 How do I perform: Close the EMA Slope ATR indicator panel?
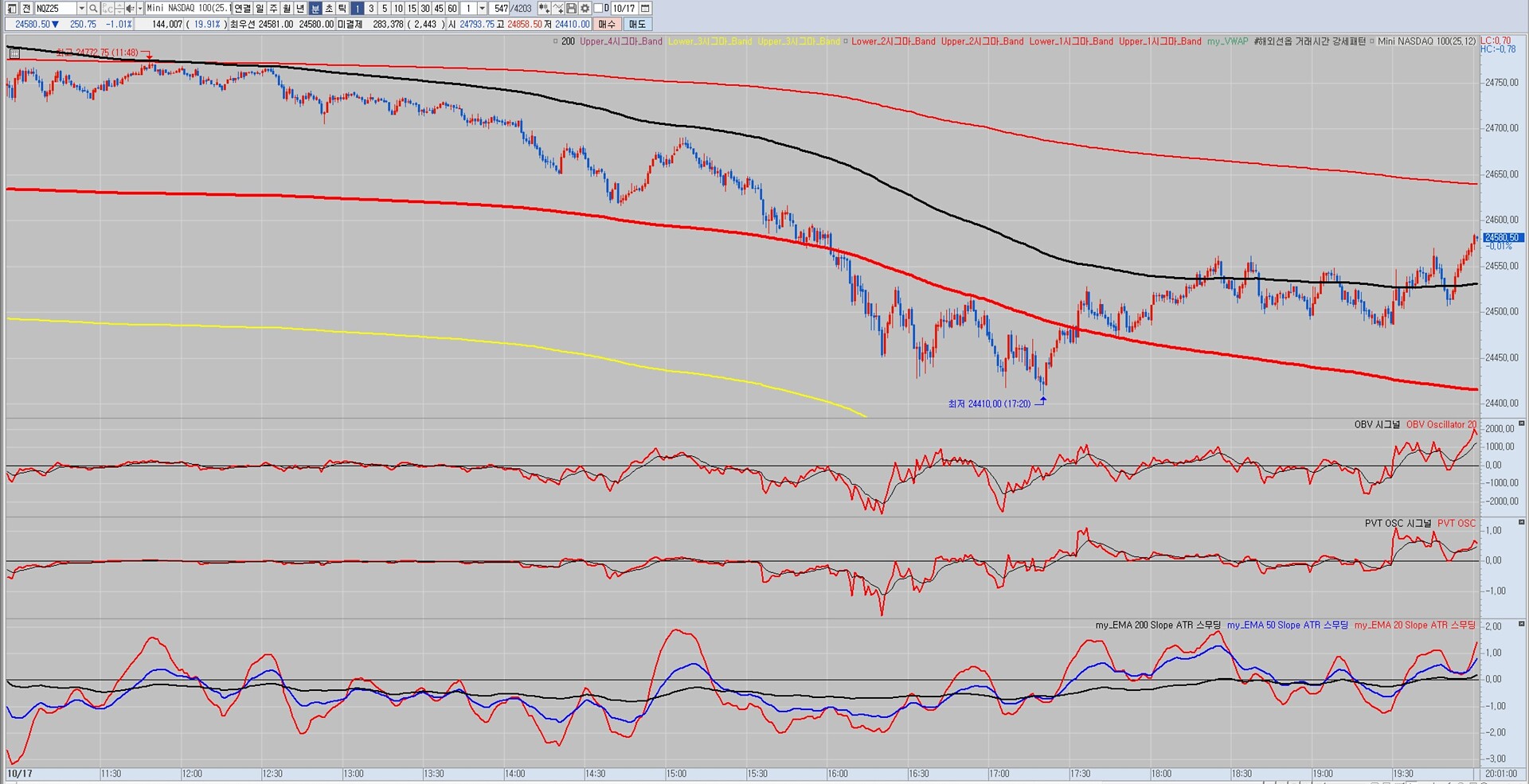1521,624
